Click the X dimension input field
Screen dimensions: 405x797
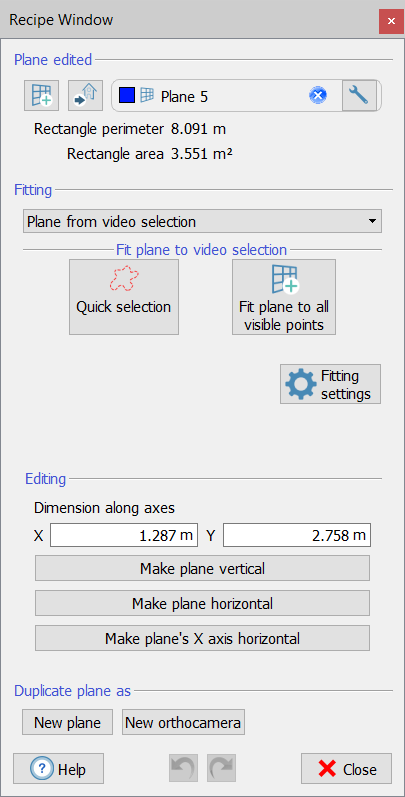(x=124, y=536)
